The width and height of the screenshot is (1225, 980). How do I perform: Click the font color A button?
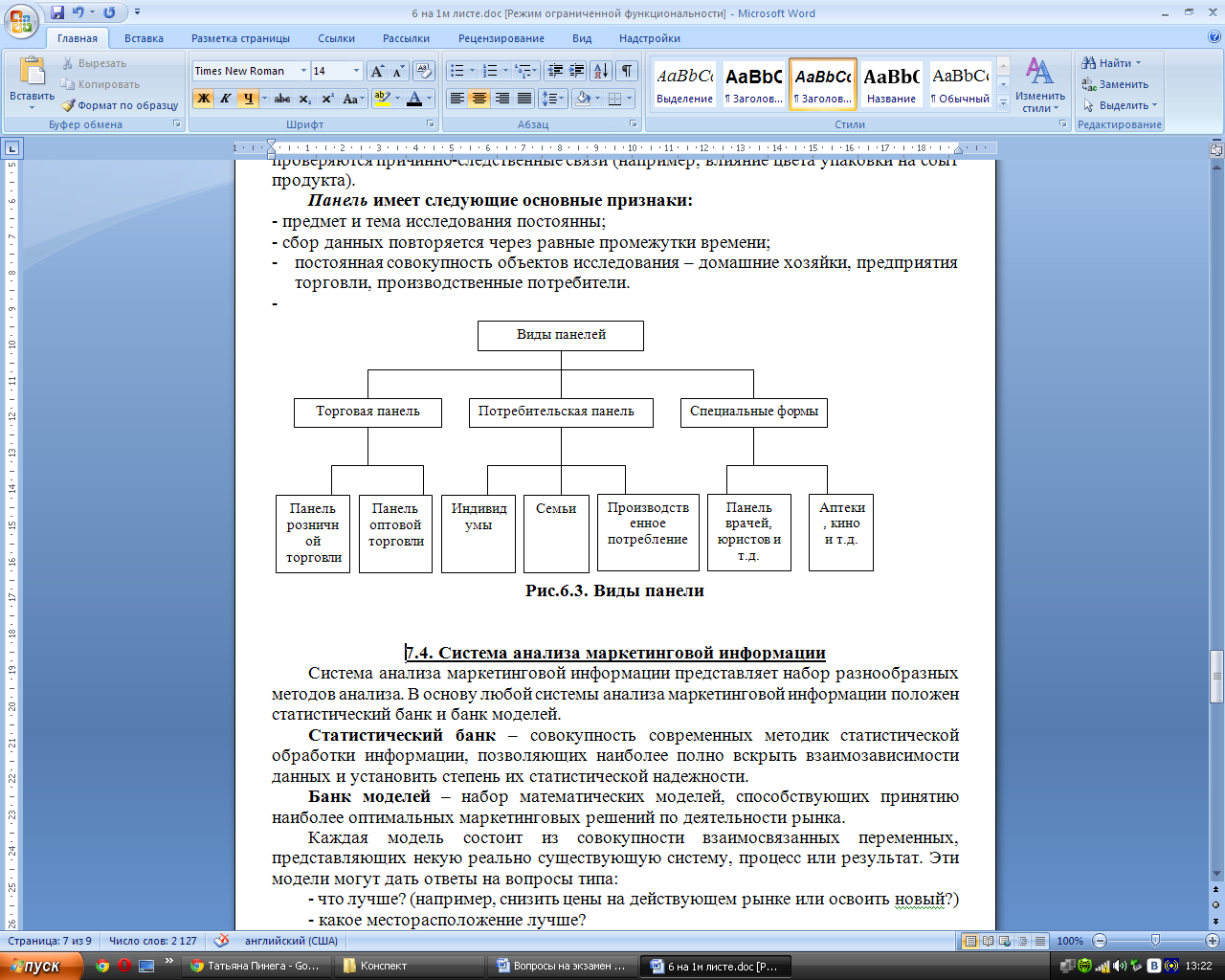click(414, 99)
